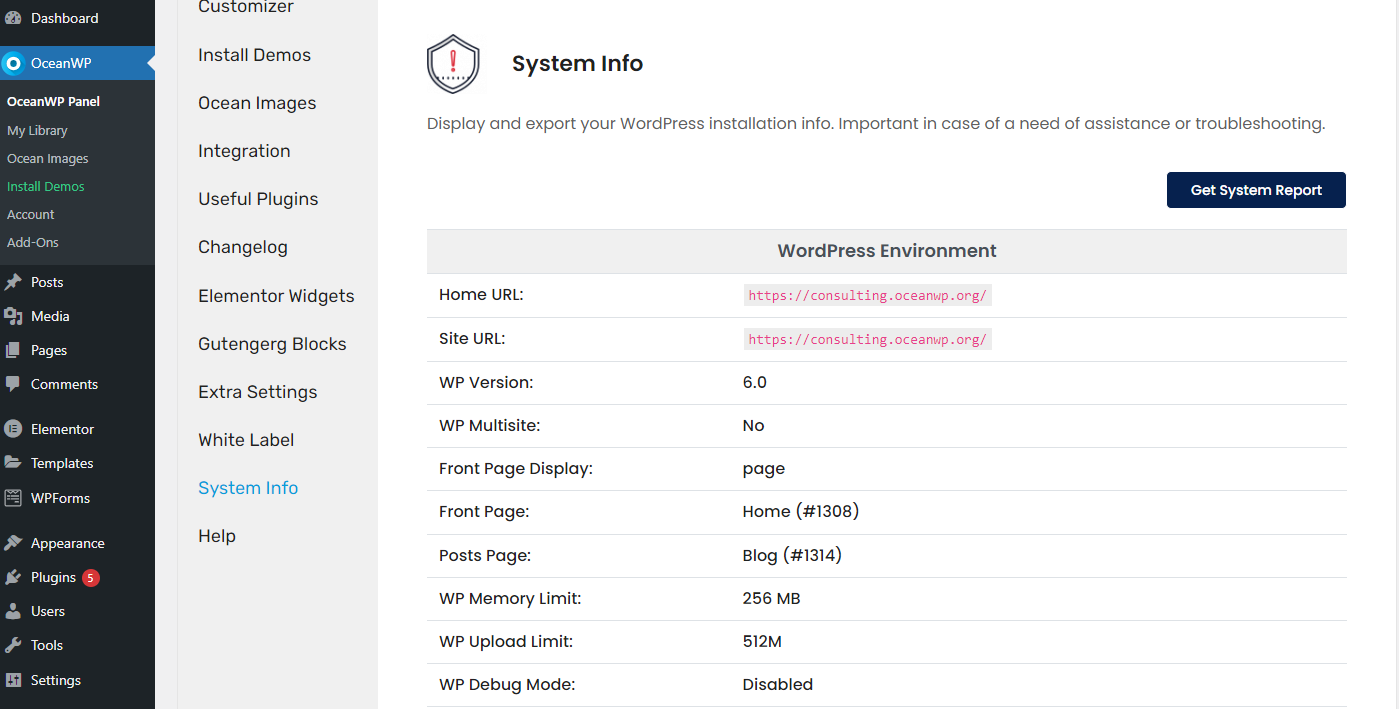Click the Tools wrench icon
1399x709 pixels.
13,645
